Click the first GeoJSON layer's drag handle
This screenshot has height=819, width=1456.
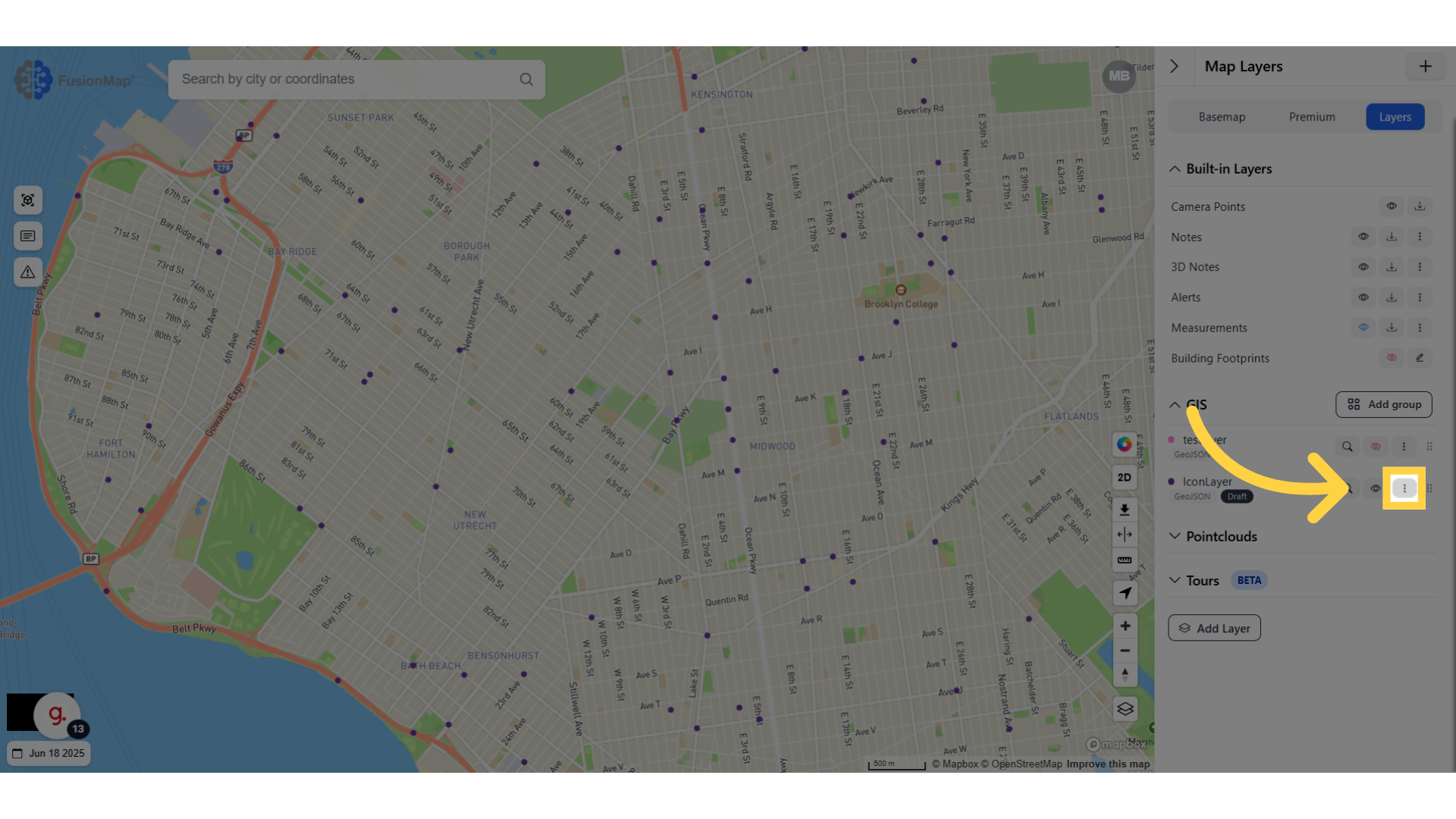[1429, 447]
